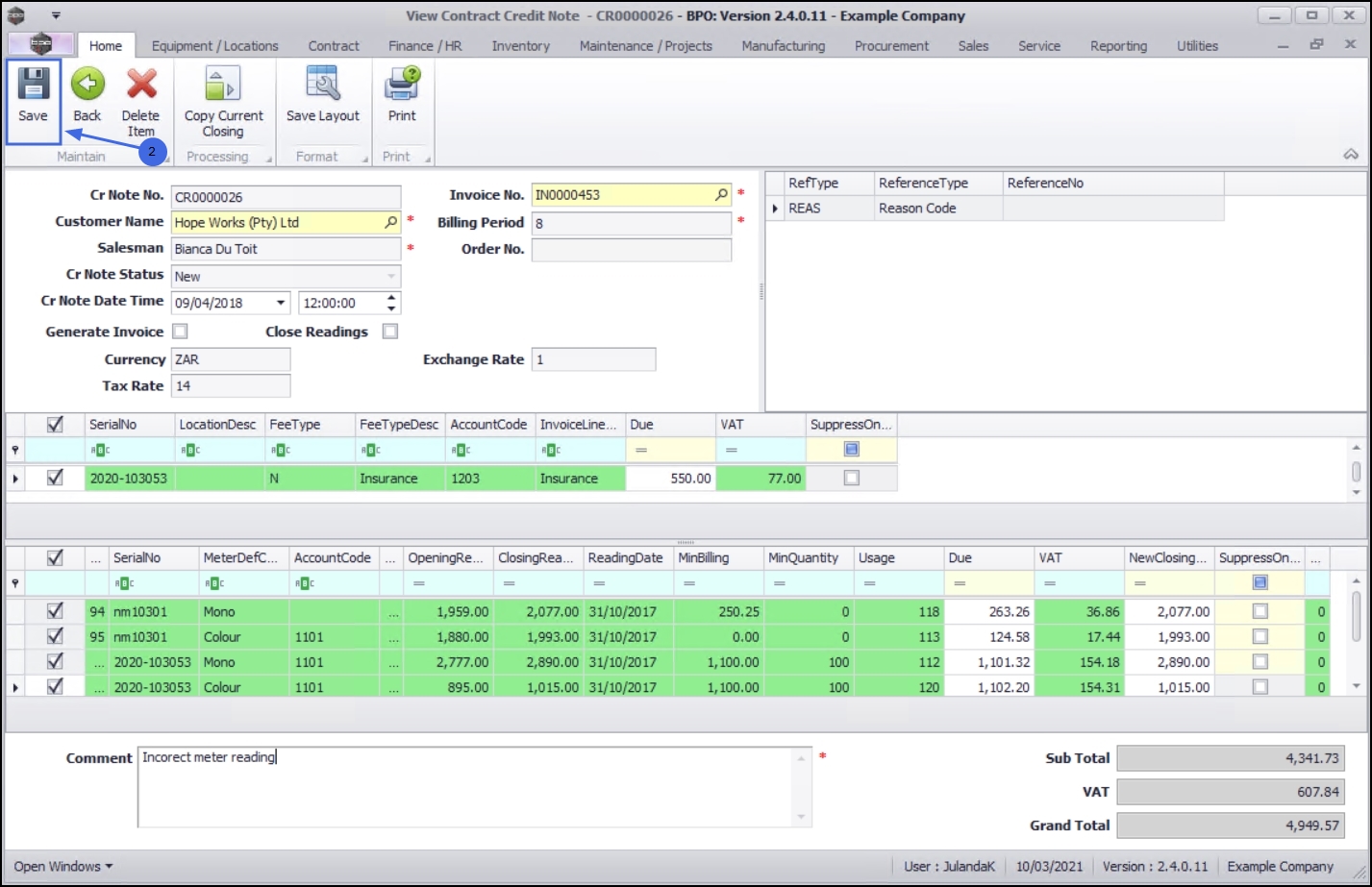Tick the Close Readings checkbox
The image size is (1372, 887).
coord(390,332)
